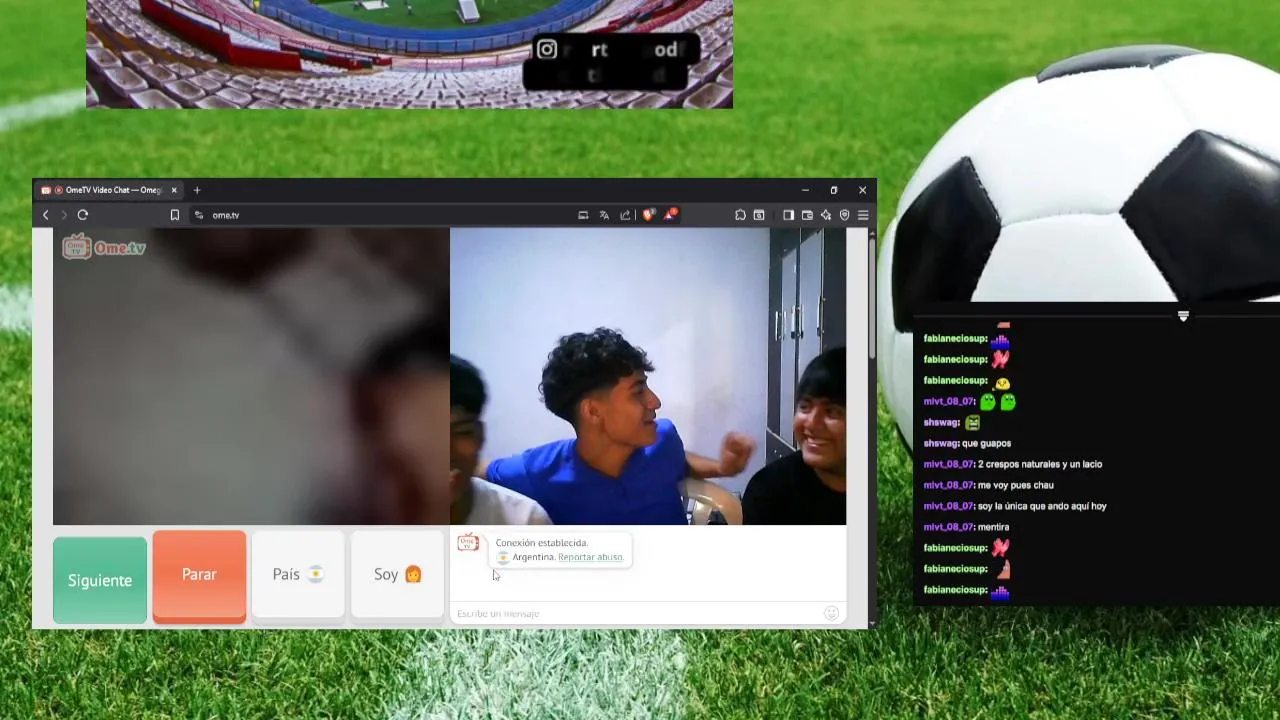Viewport: 1280px width, 720px height.
Task: Minimize the browser window
Action: tap(805, 190)
